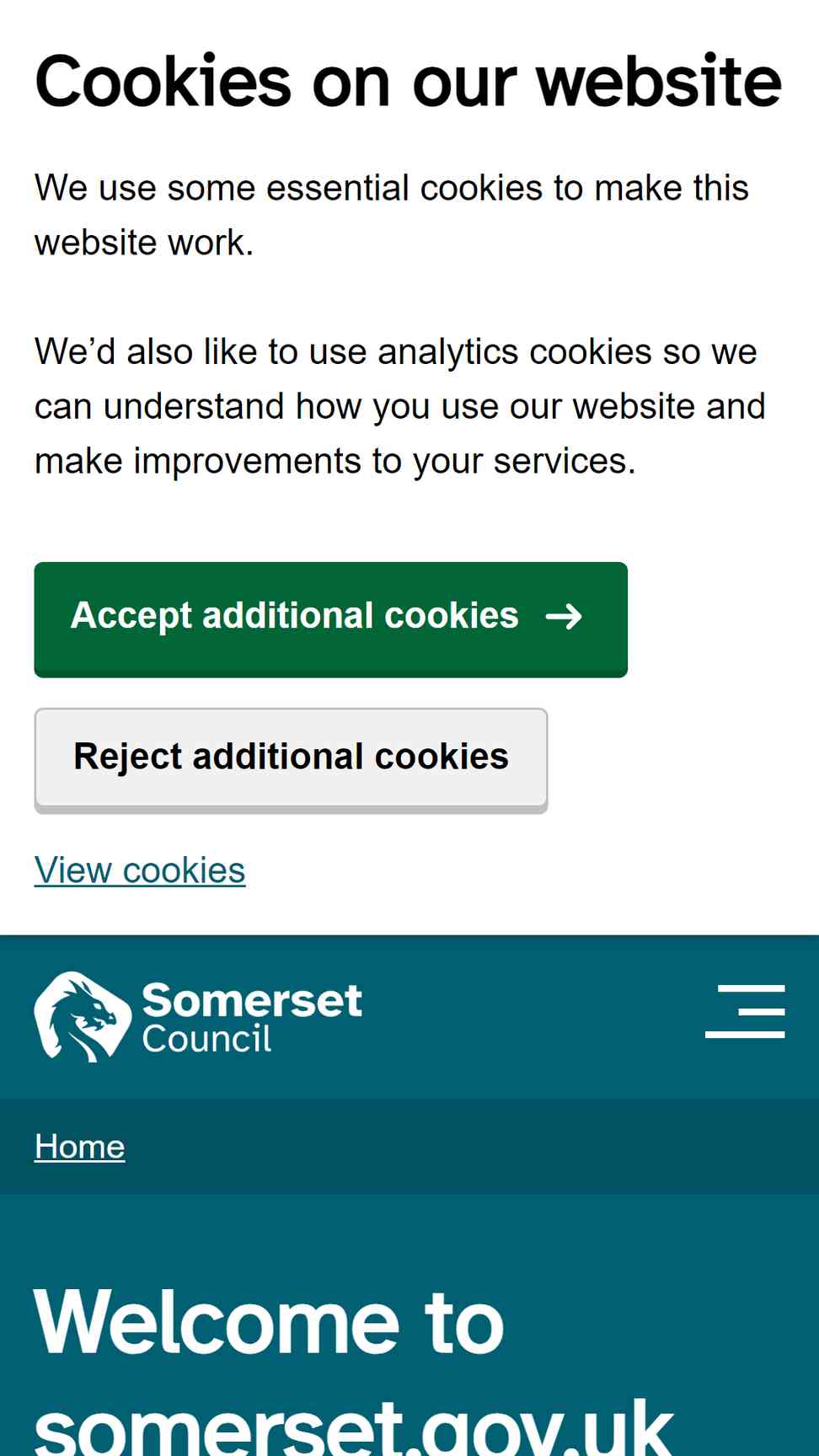Follow the Home breadcrumb link
The height and width of the screenshot is (1456, 819).
[x=80, y=1147]
